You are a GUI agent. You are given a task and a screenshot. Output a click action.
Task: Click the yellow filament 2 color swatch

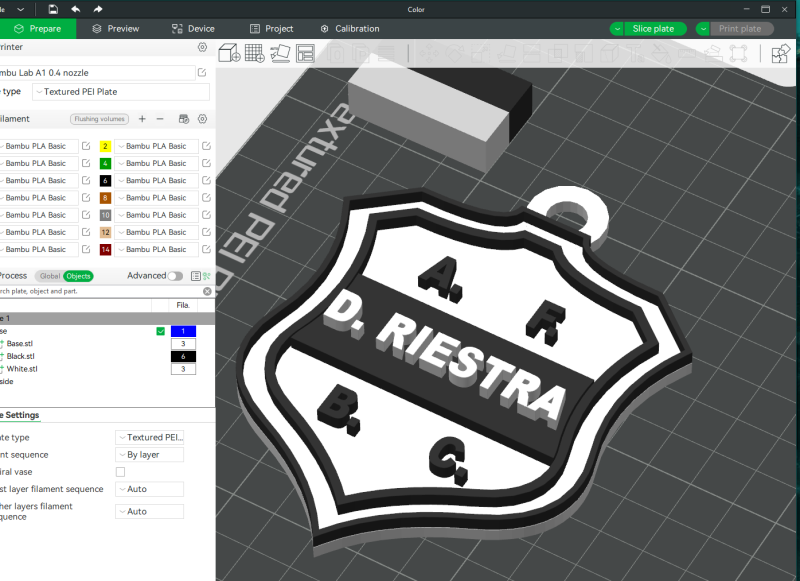[105, 146]
